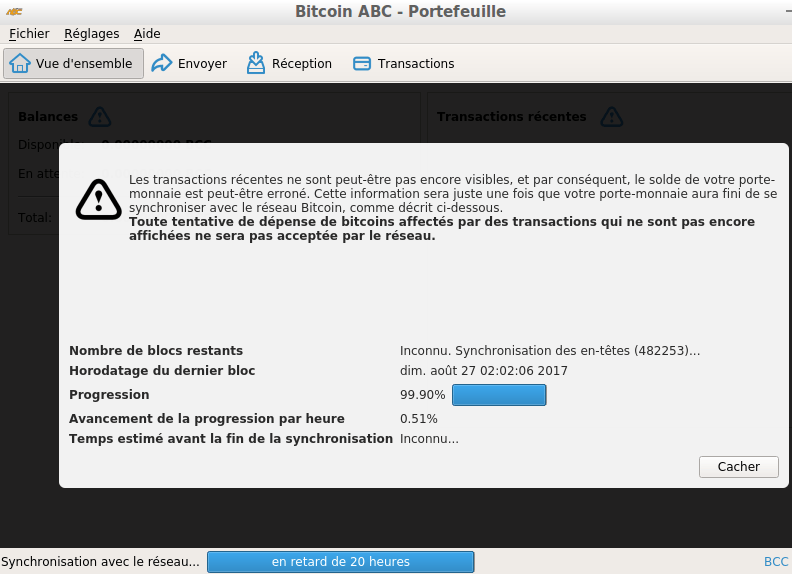This screenshot has width=792, height=574.
Task: Hide the sync dialog with Cacher
Action: click(x=738, y=467)
